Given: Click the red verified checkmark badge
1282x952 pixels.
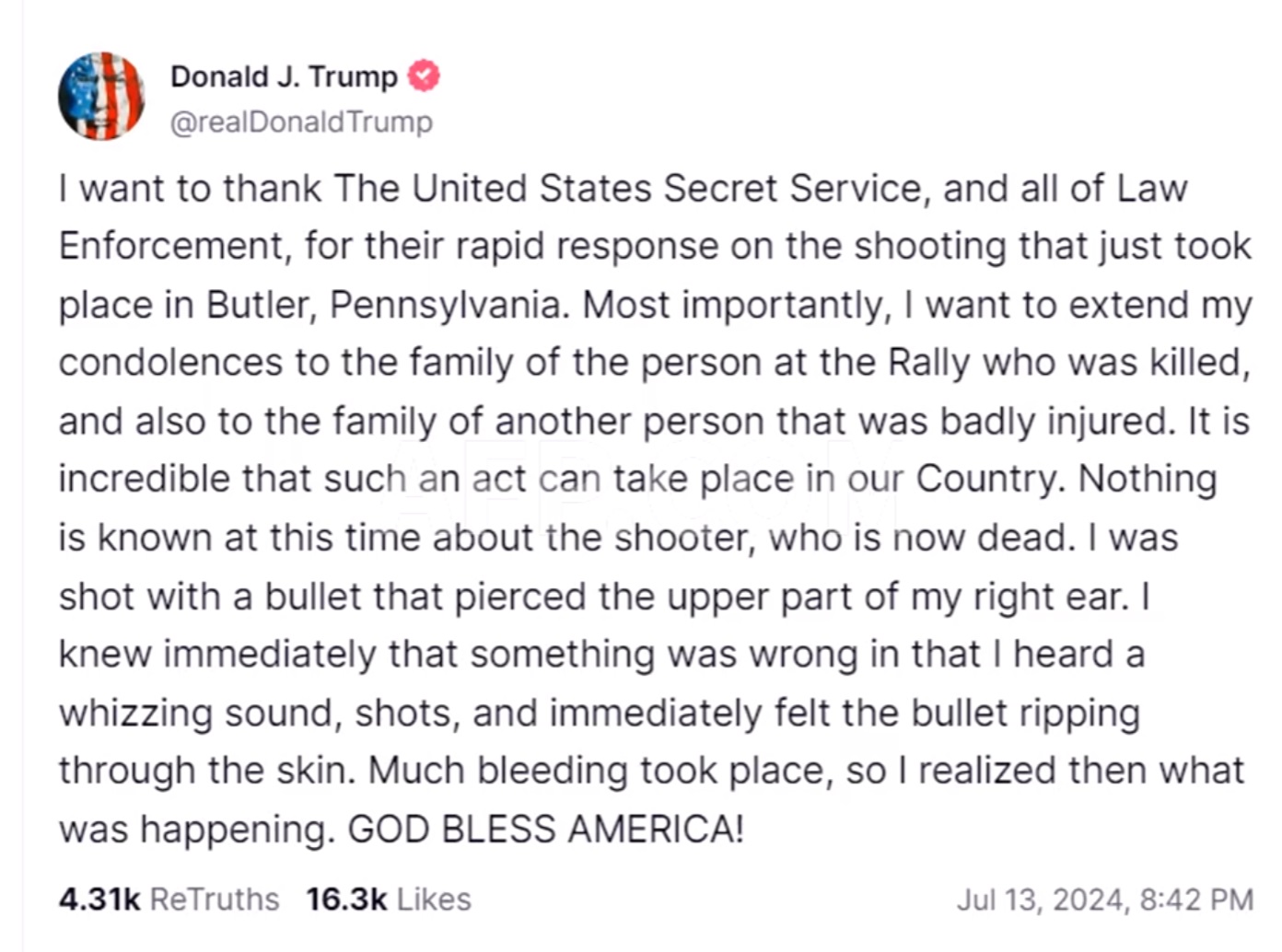Looking at the screenshot, I should coord(424,75).
